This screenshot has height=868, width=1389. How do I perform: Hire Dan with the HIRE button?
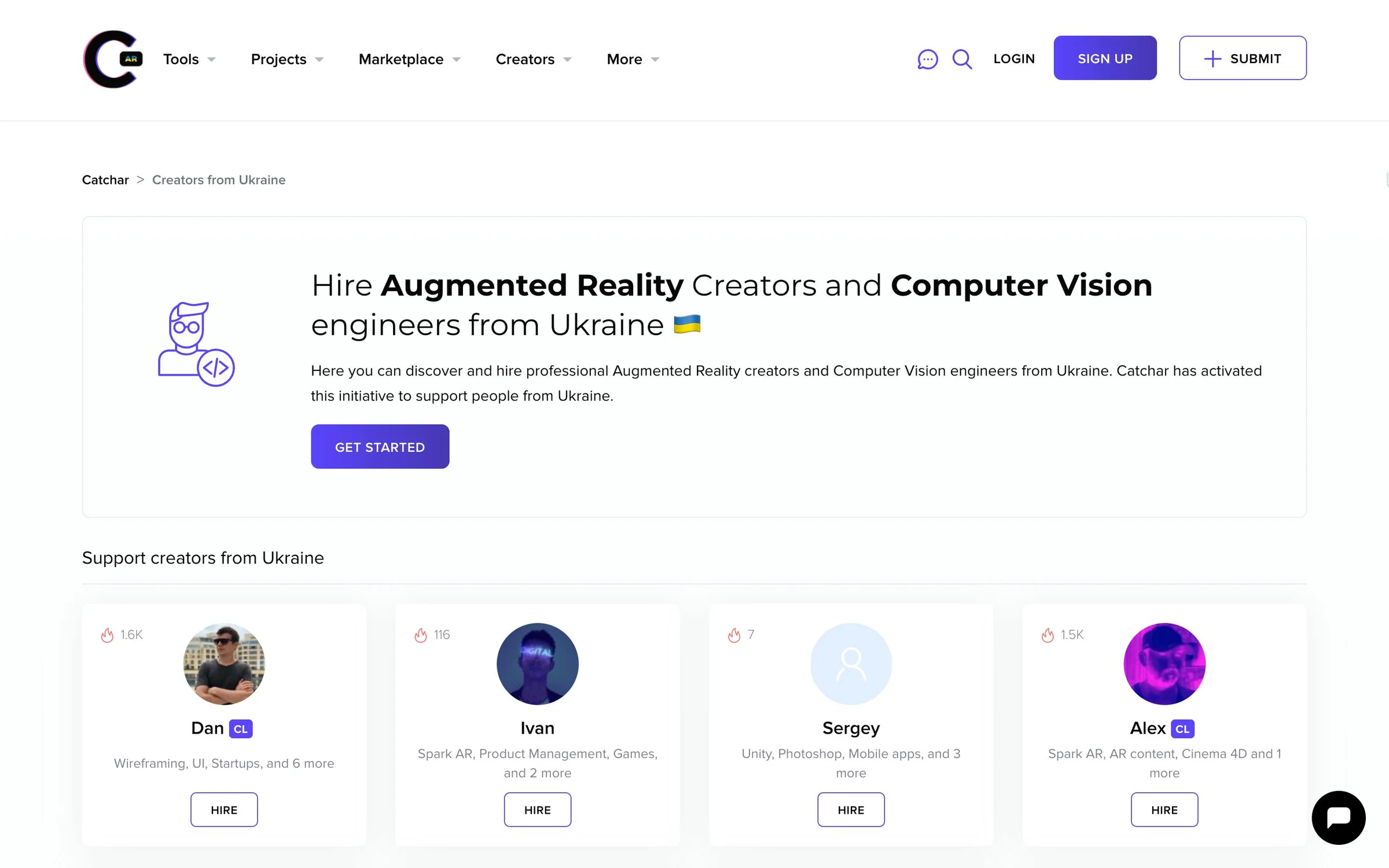224,810
